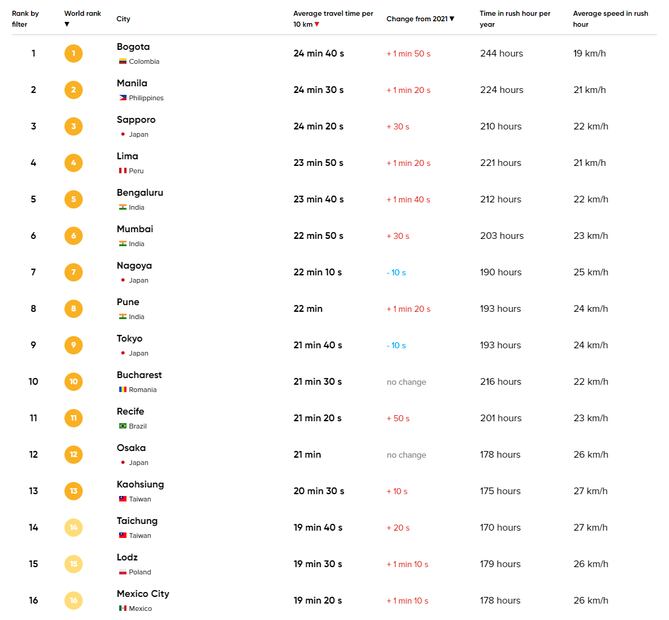Click the Taiwan flag under Kaohsiung
Viewport: 669px width, 620px height.
point(122,499)
